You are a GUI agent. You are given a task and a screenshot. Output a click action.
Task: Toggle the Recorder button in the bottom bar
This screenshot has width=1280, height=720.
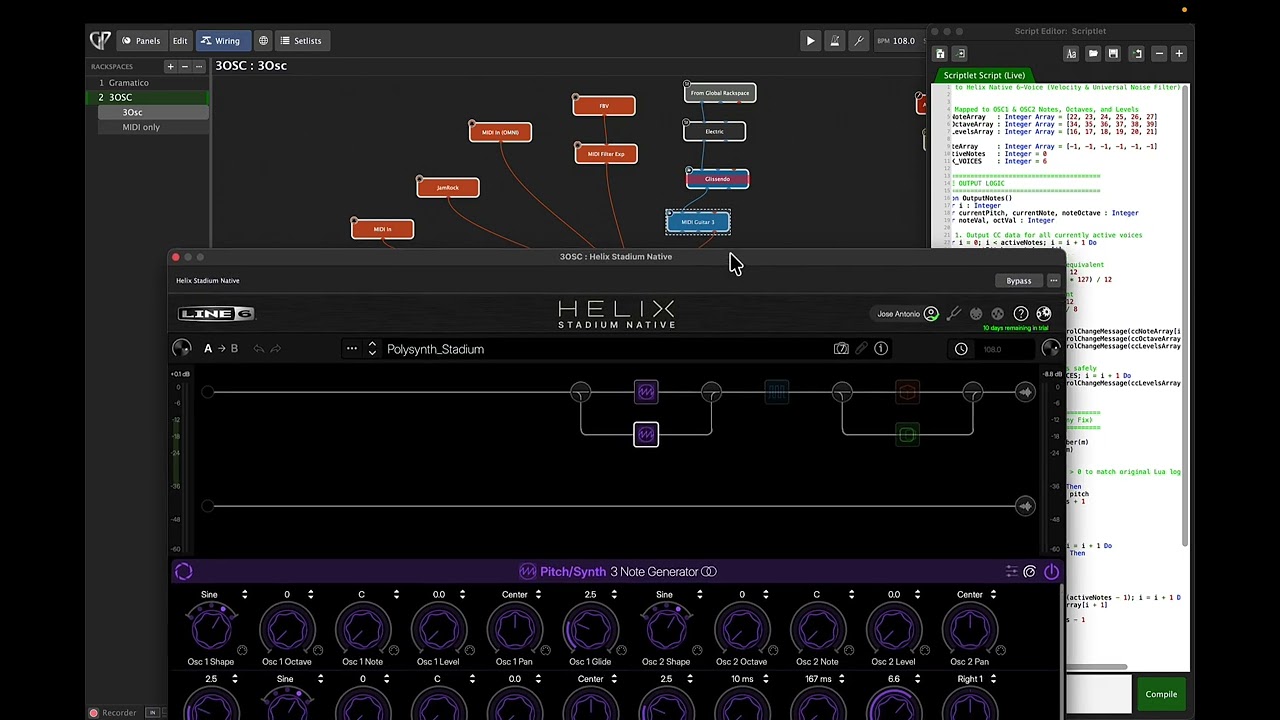(x=113, y=713)
